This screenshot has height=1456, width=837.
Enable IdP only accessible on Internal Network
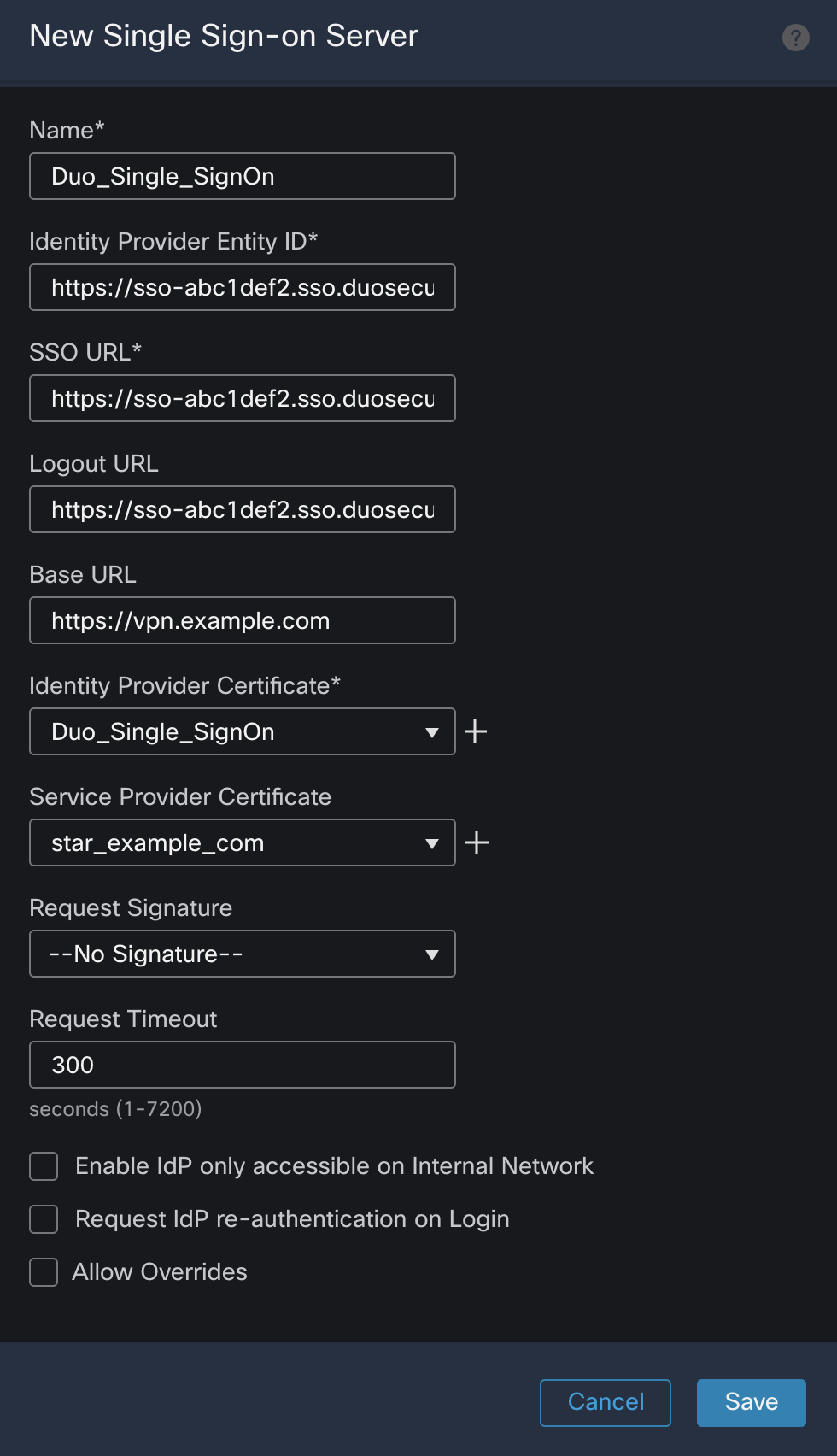43,1165
